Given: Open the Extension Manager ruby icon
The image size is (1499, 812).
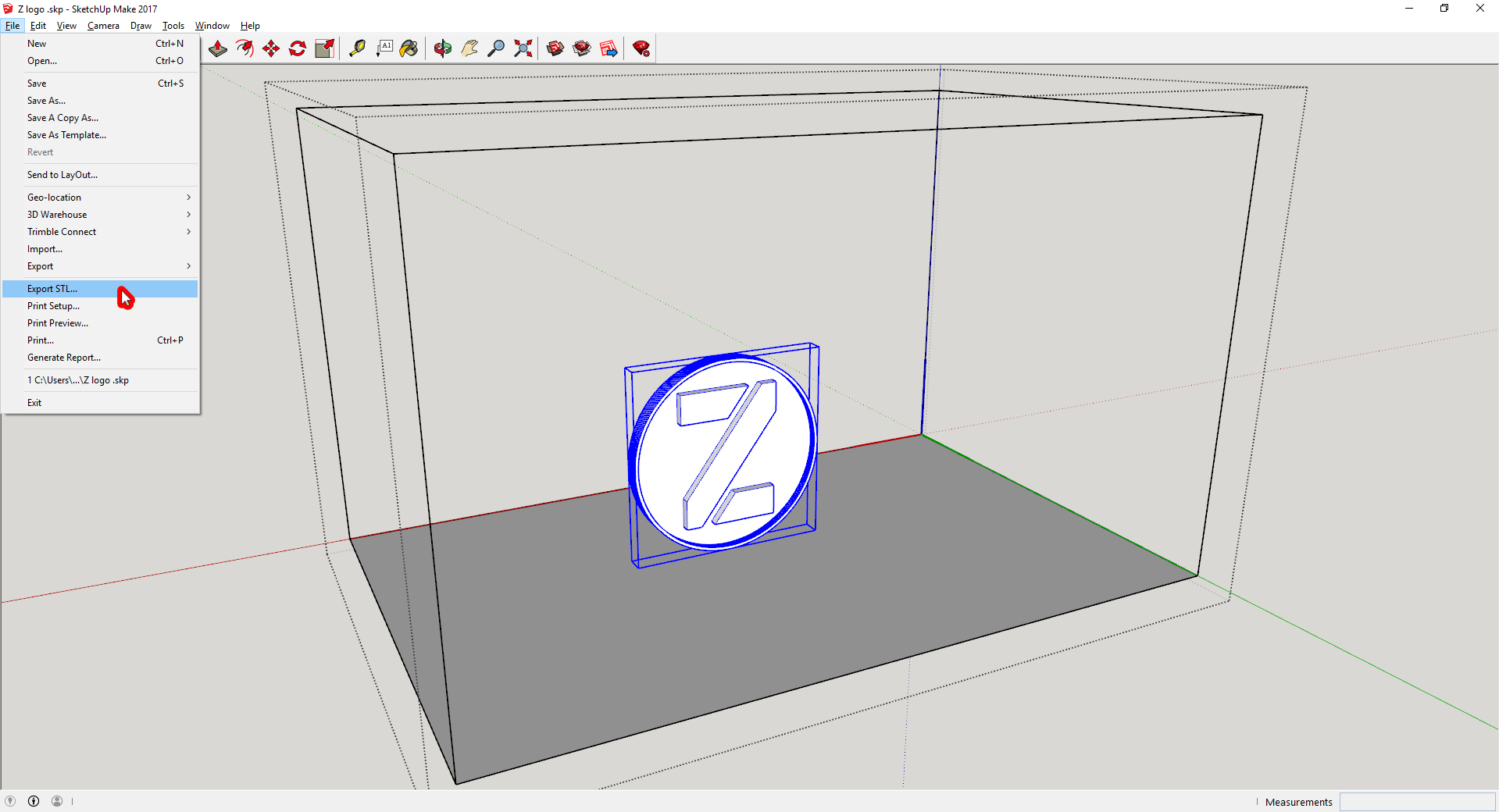Looking at the screenshot, I should tap(641, 49).
